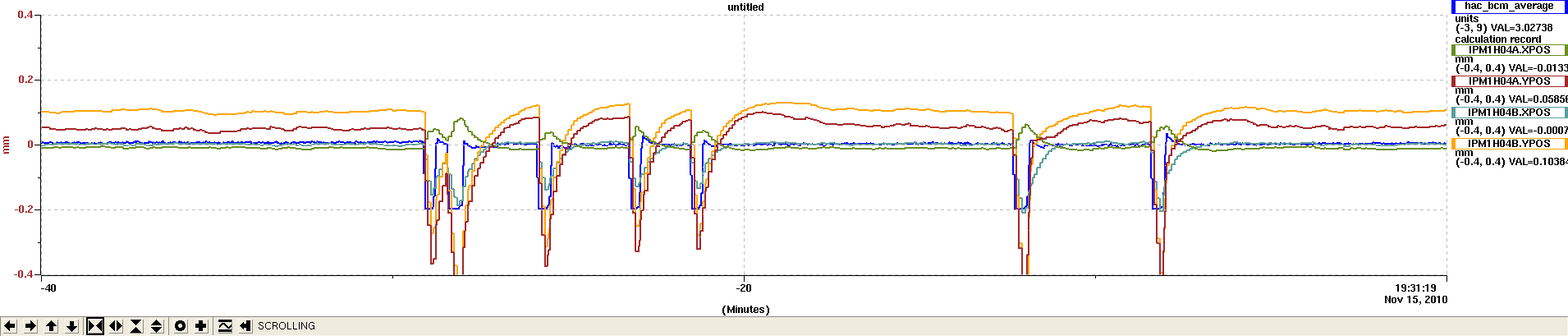Click the -20 x-axis tick label
Screen dimensions: 1568x336
click(x=743, y=288)
